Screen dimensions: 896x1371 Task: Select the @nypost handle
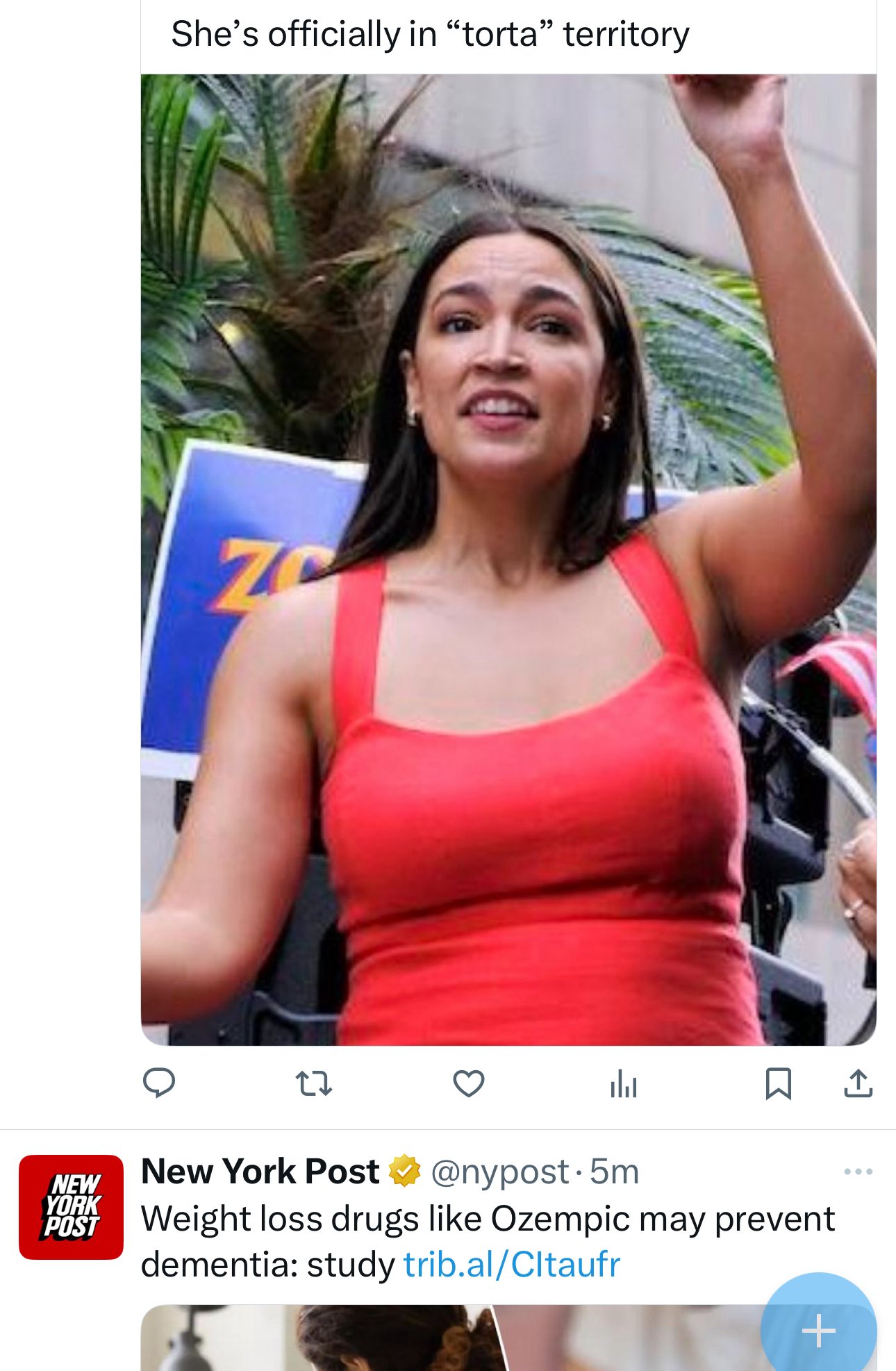[500, 1172]
